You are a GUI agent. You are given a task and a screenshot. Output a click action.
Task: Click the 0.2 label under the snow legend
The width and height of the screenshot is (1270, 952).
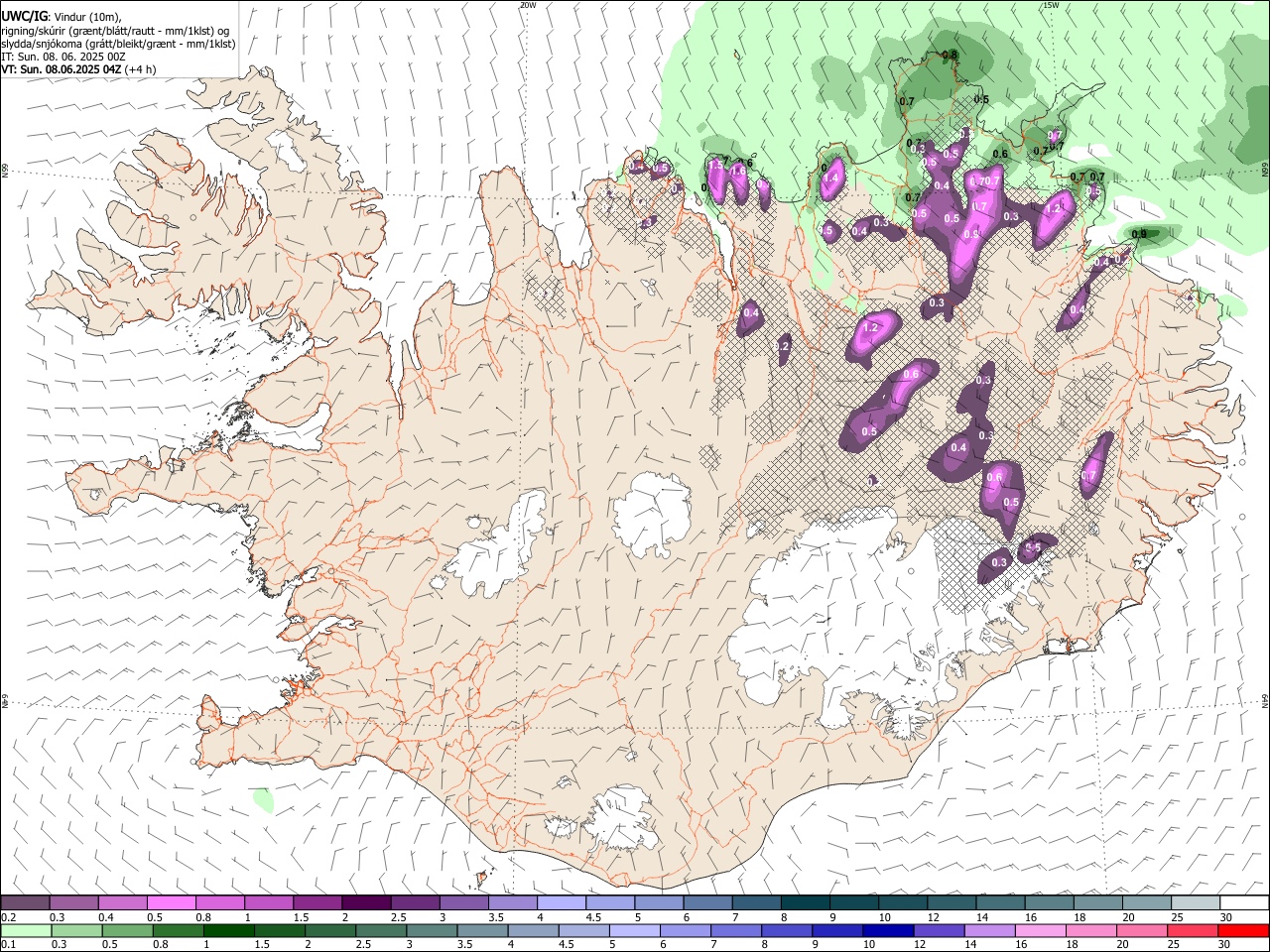click(9, 918)
